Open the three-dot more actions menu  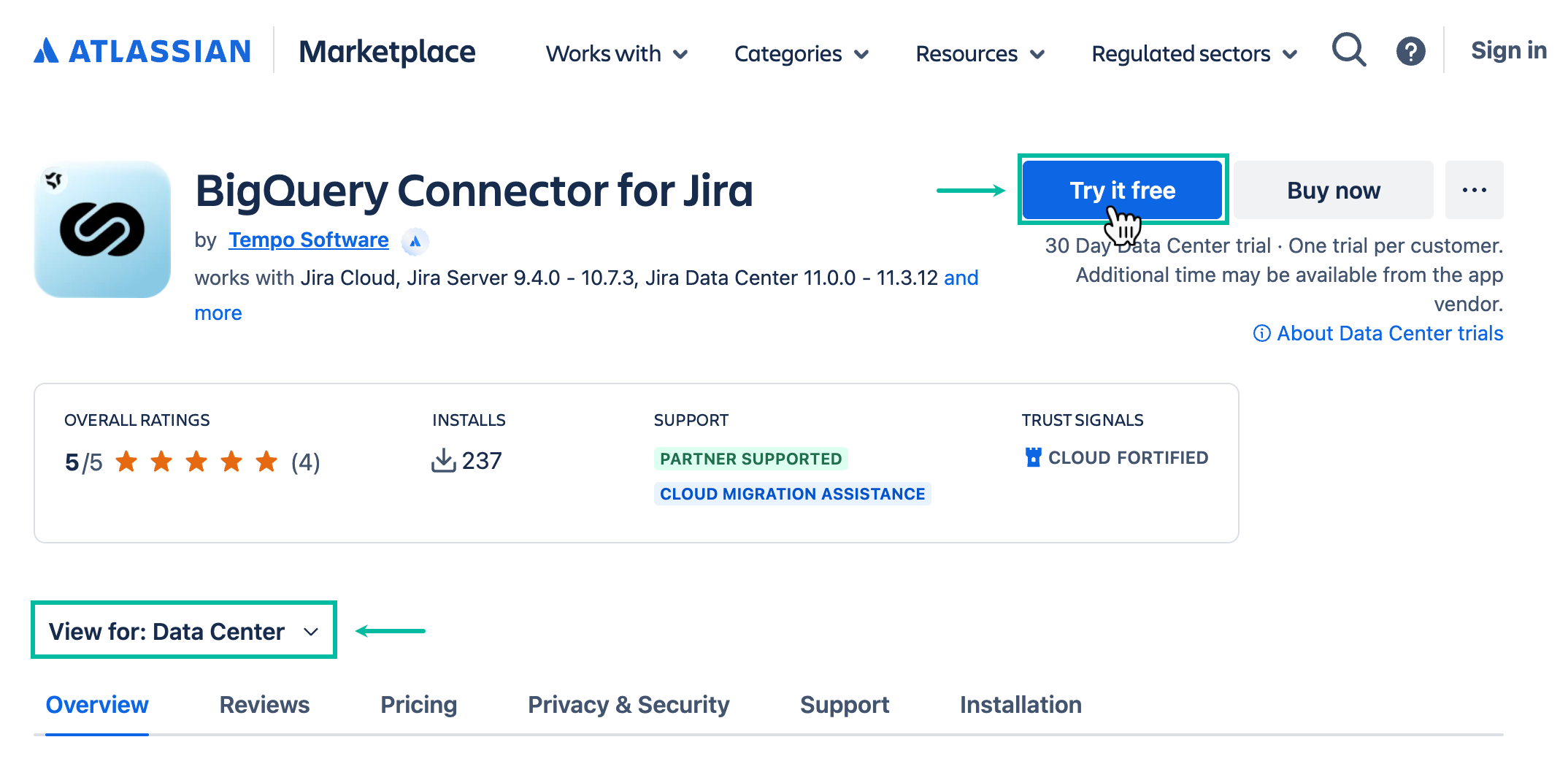1474,190
